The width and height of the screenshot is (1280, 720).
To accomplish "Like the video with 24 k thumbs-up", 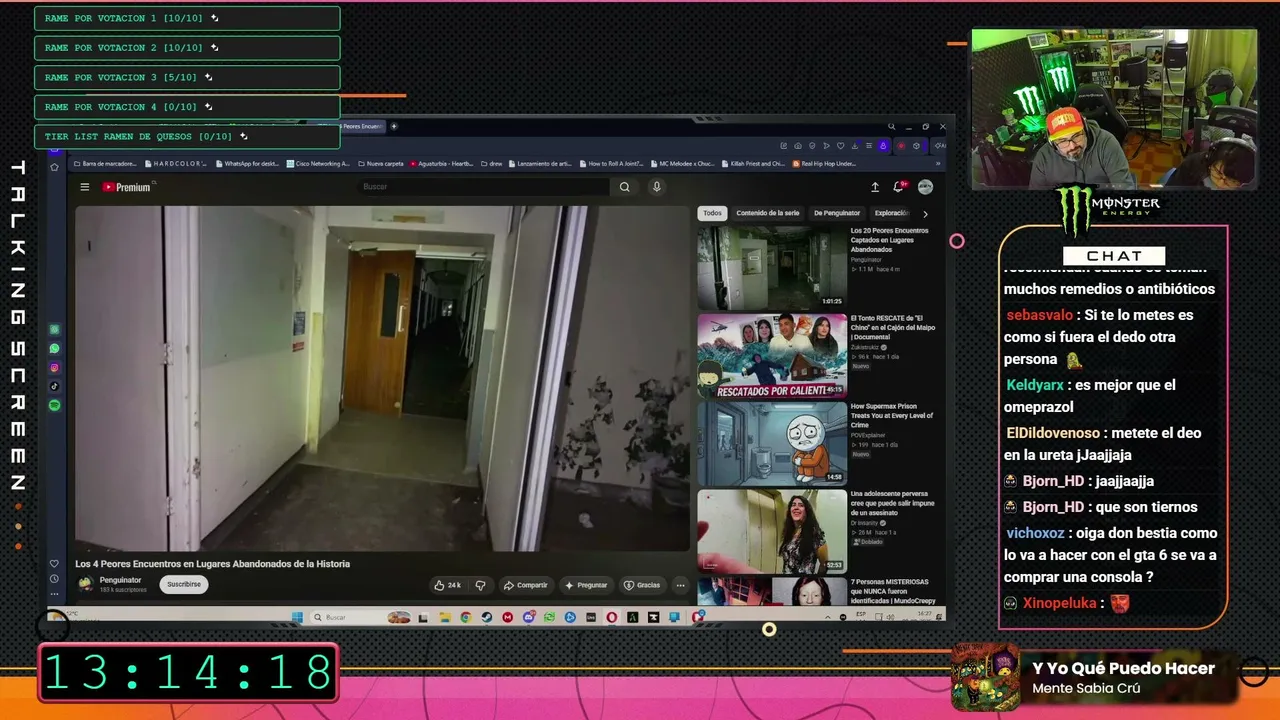I will coord(447,585).
